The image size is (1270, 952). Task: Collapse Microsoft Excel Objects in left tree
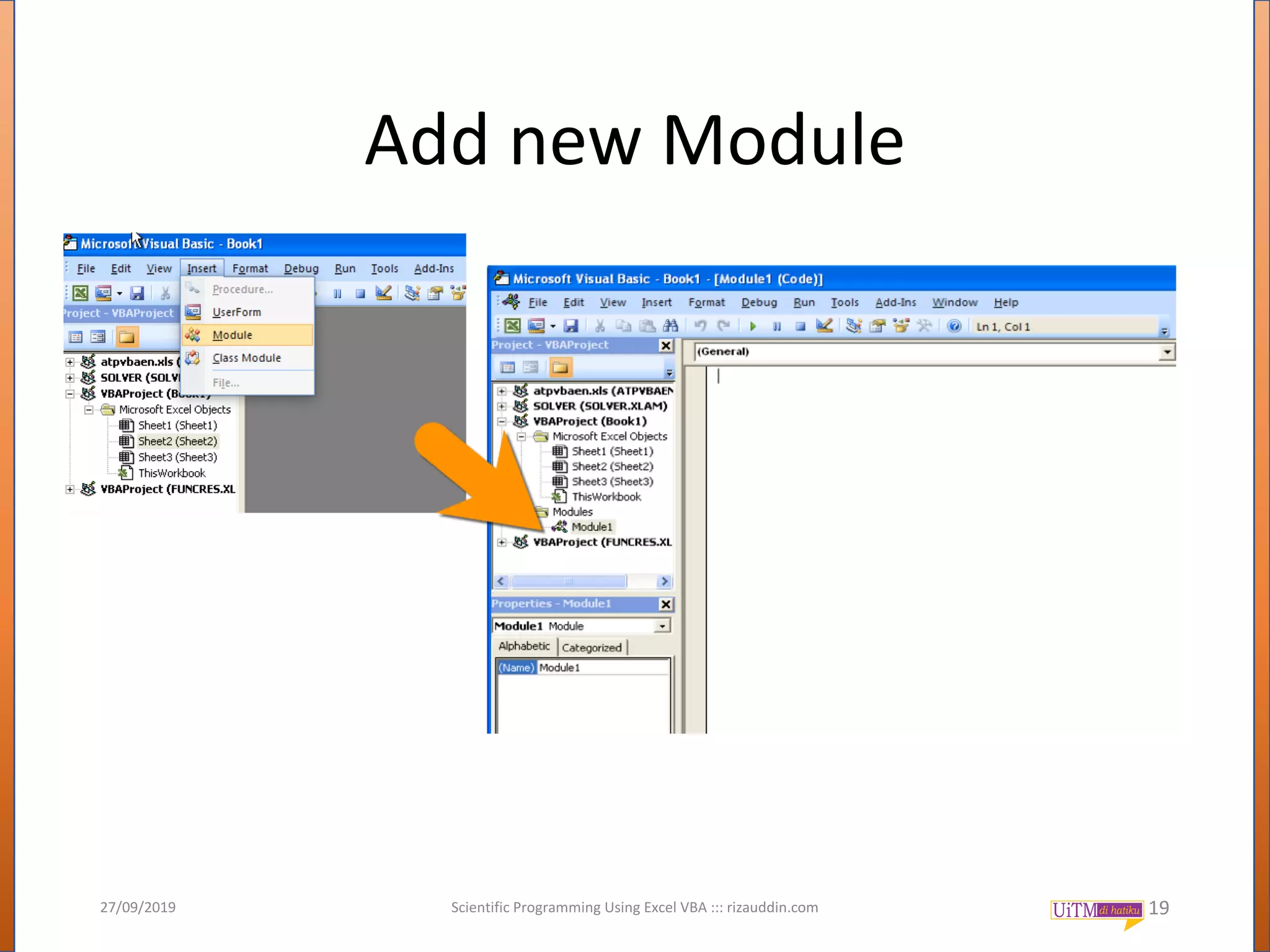(x=89, y=410)
